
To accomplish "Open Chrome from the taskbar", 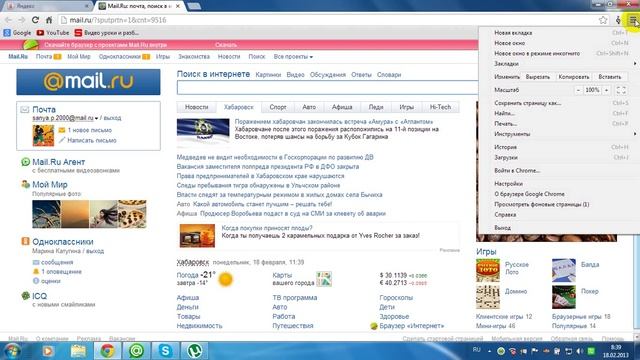I will pos(107,351).
